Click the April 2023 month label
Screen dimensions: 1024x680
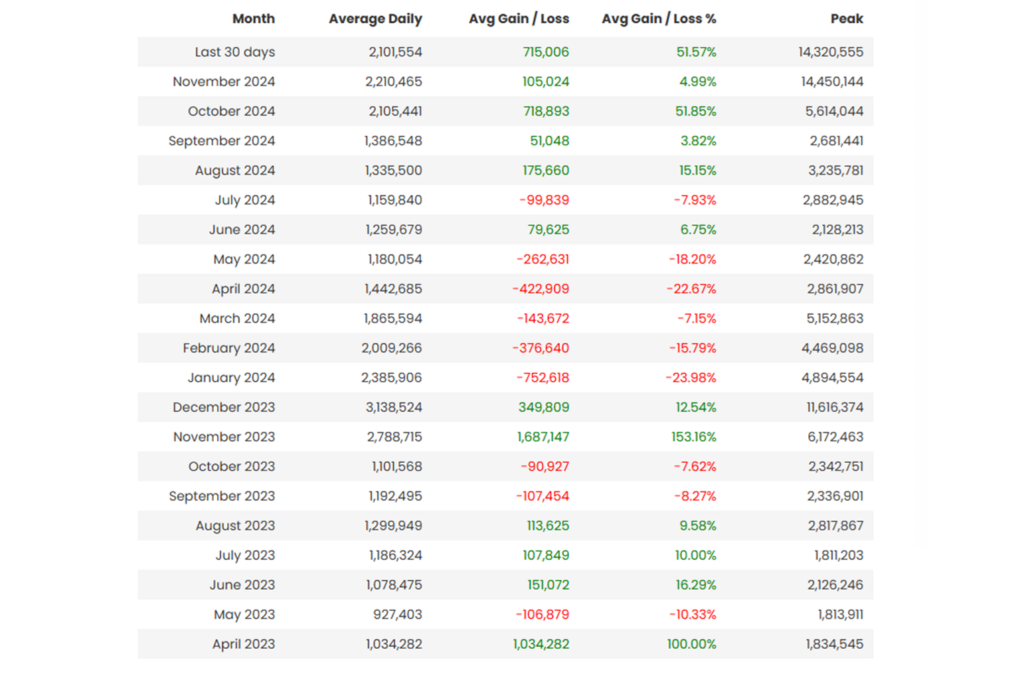point(243,644)
